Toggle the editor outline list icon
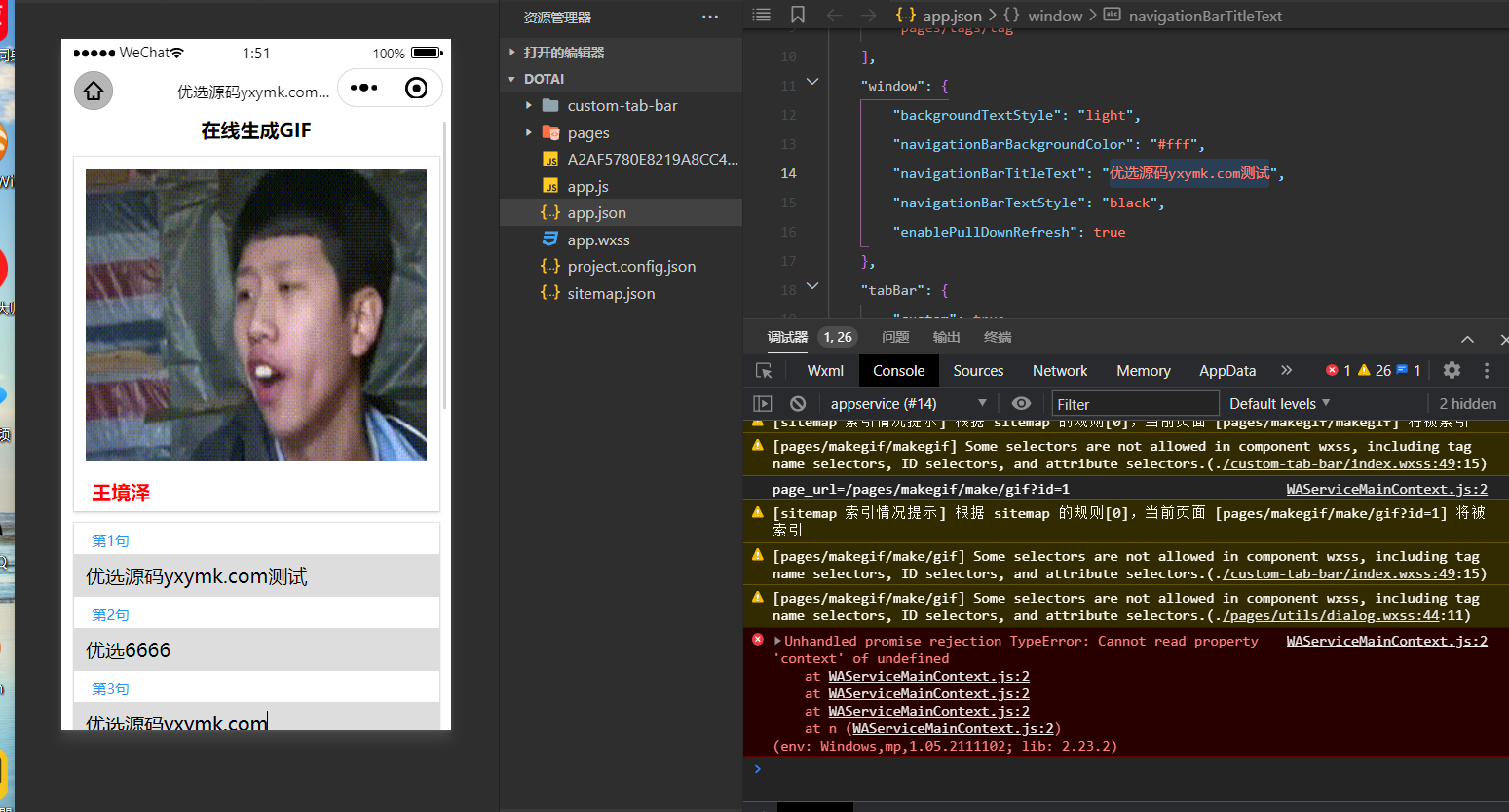Viewport: 1509px width, 812px height. (762, 15)
